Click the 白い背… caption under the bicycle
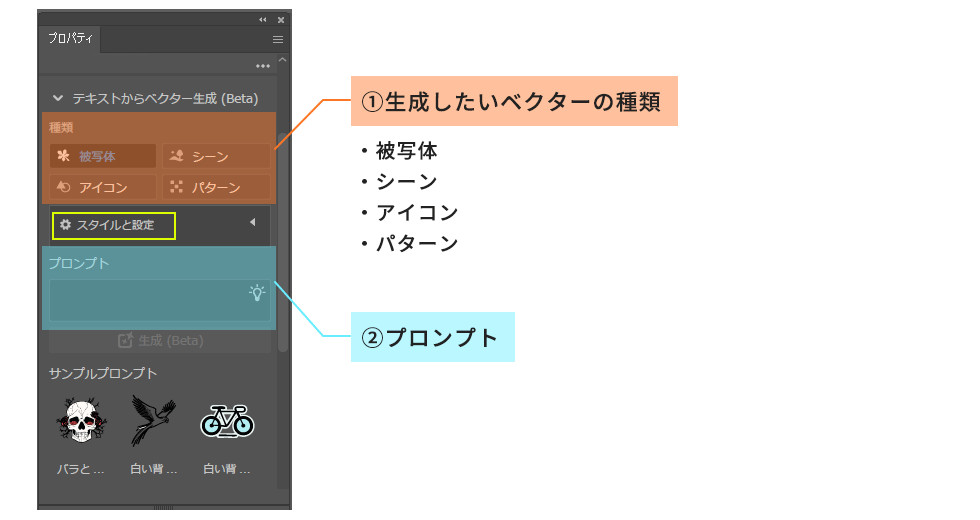Viewport: 980px width, 520px height. (x=227, y=469)
